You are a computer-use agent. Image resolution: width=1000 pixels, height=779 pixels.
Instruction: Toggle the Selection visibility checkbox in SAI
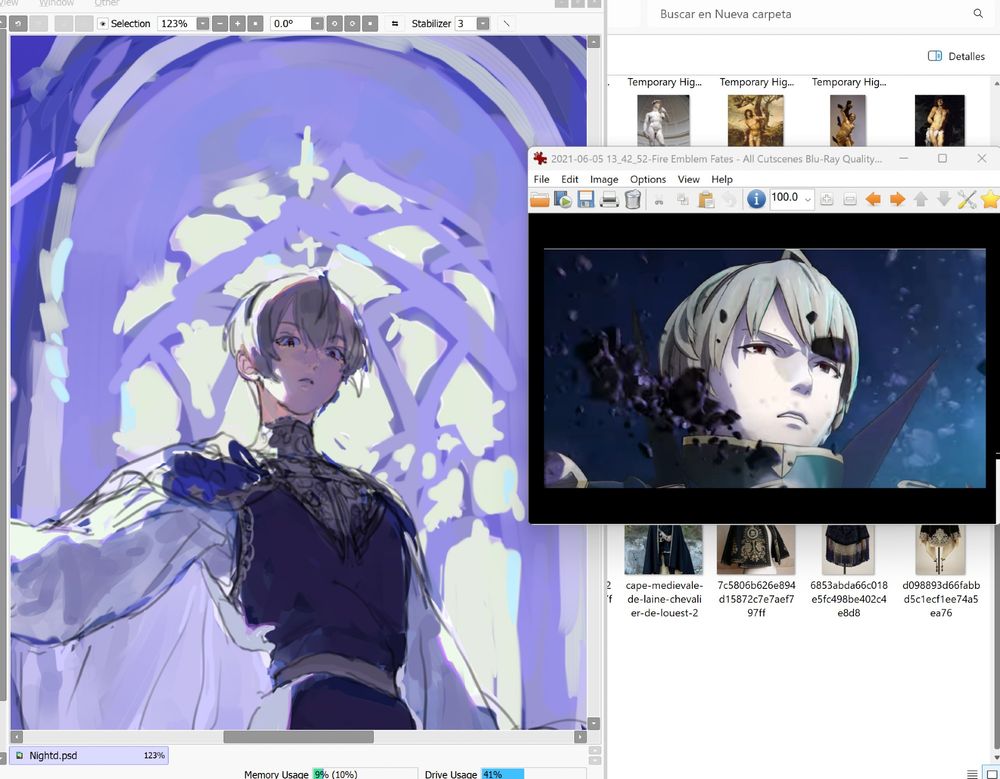pyautogui.click(x=103, y=24)
